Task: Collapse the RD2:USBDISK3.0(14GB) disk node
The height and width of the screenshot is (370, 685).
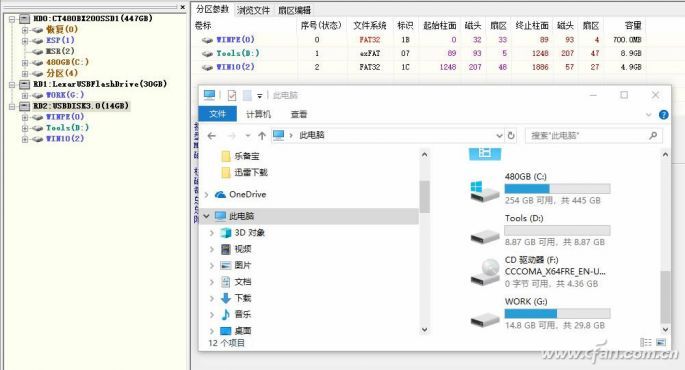Action: coord(12,106)
